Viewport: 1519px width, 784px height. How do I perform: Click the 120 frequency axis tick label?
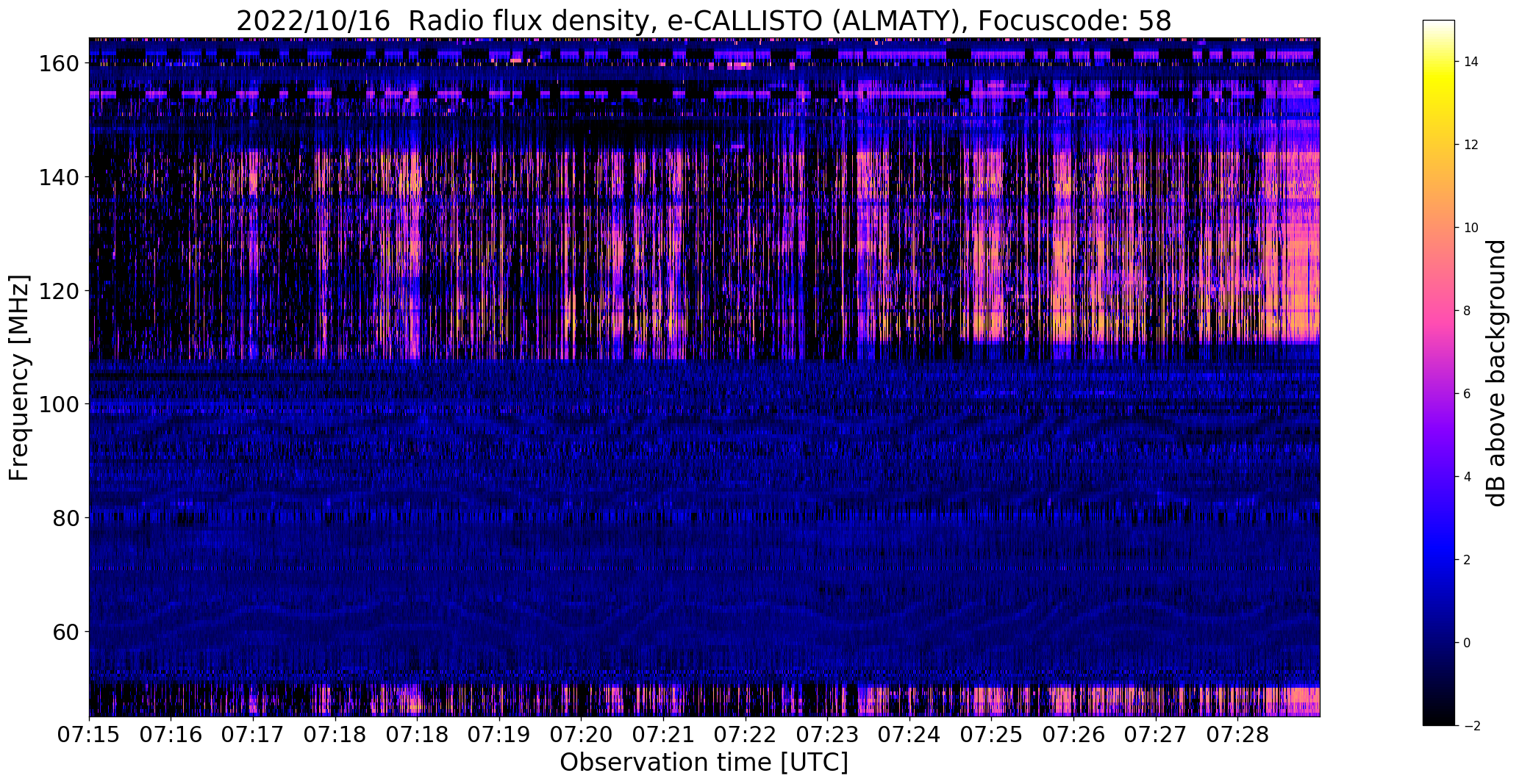coord(60,291)
